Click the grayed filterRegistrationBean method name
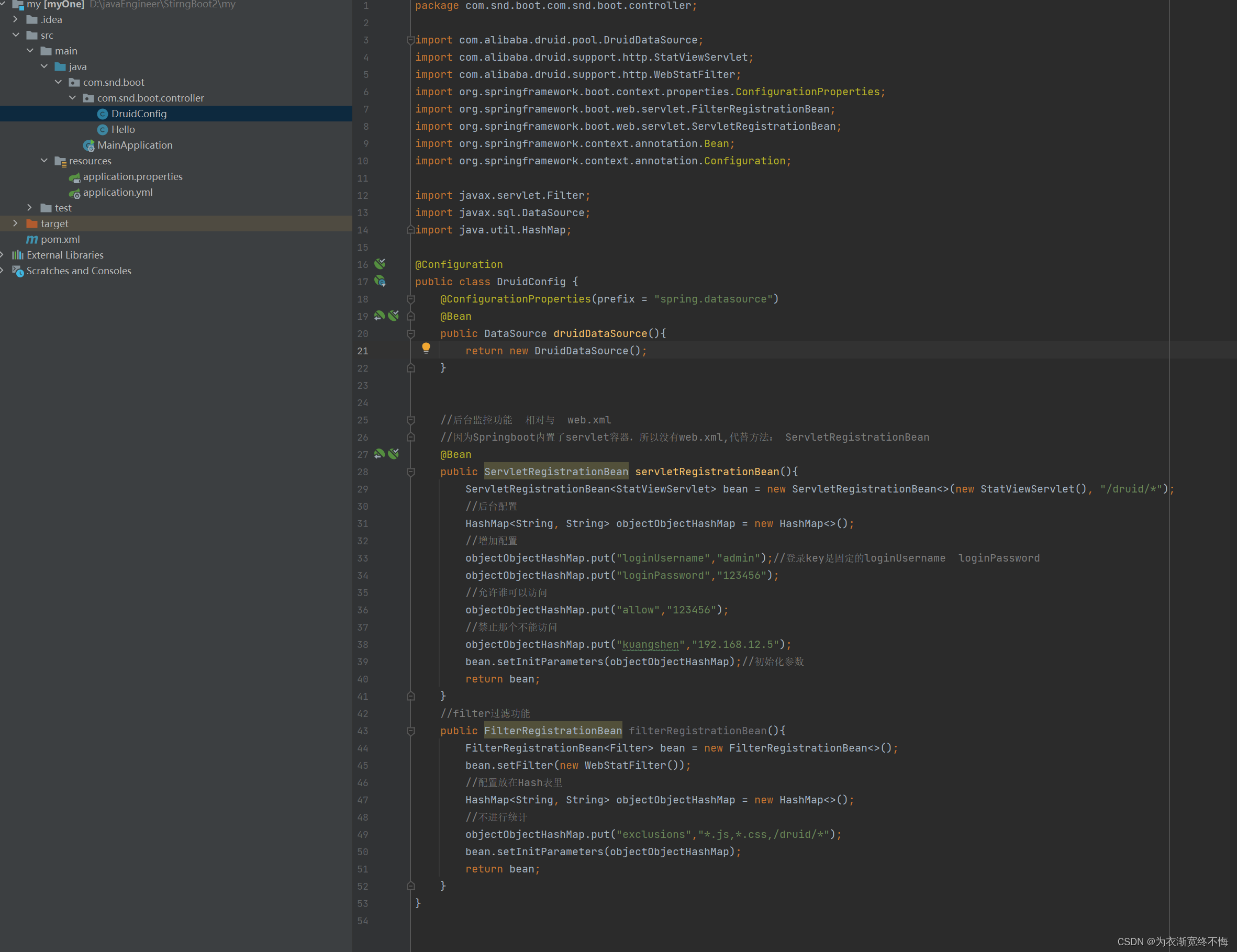This screenshot has width=1237, height=952. (x=697, y=731)
